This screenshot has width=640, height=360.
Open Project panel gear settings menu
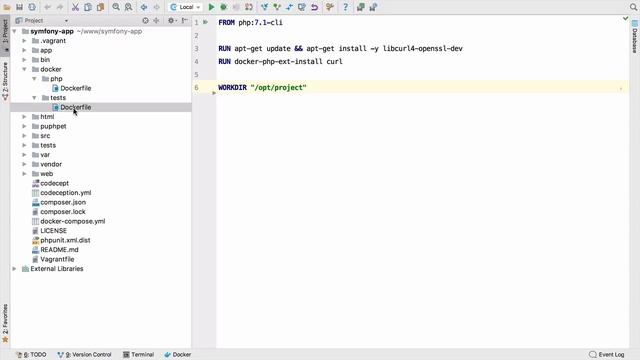click(172, 20)
